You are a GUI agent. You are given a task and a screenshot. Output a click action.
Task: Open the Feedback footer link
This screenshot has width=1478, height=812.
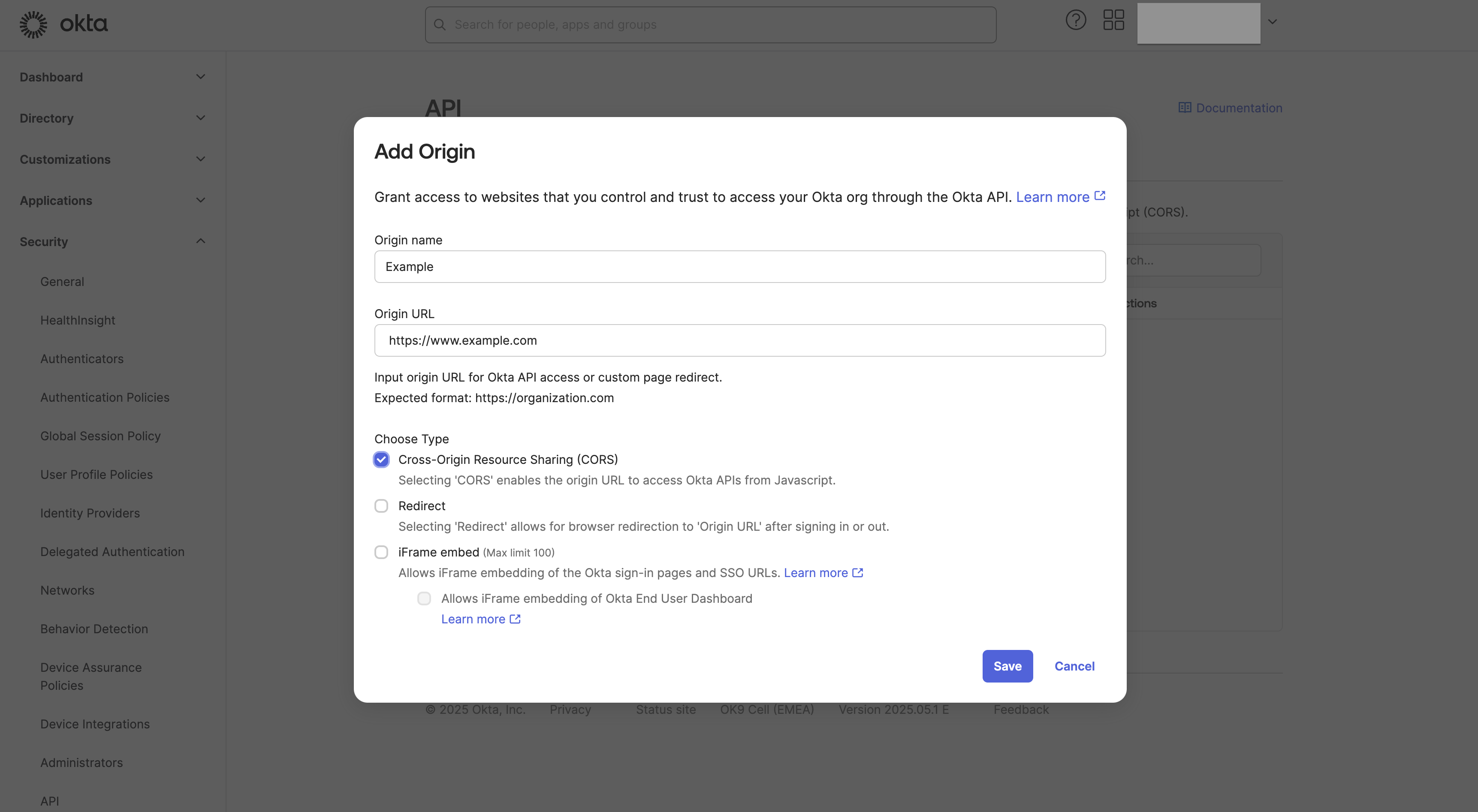[x=1021, y=710]
